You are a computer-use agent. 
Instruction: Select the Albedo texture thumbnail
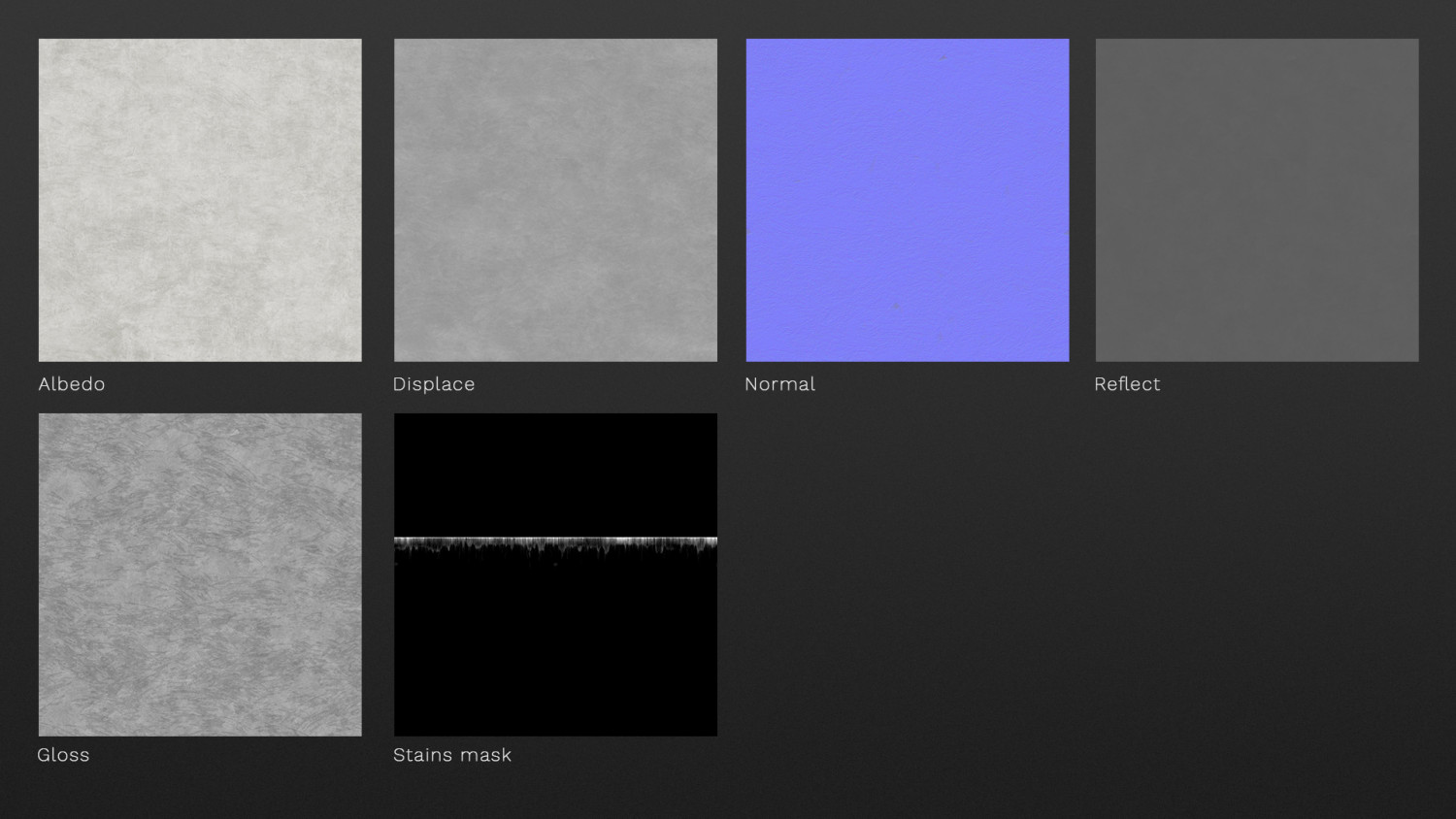coord(200,200)
